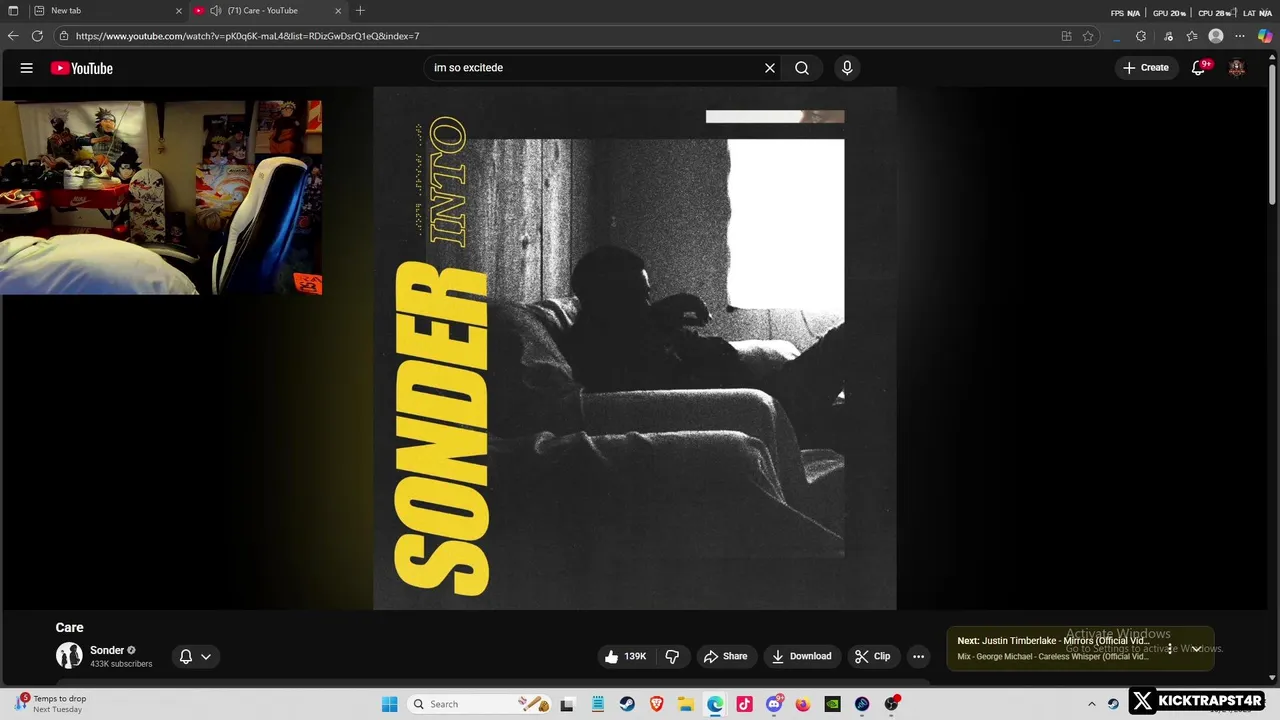Open the playlist panel three-dot menu
The height and width of the screenshot is (720, 1280).
(1170, 649)
